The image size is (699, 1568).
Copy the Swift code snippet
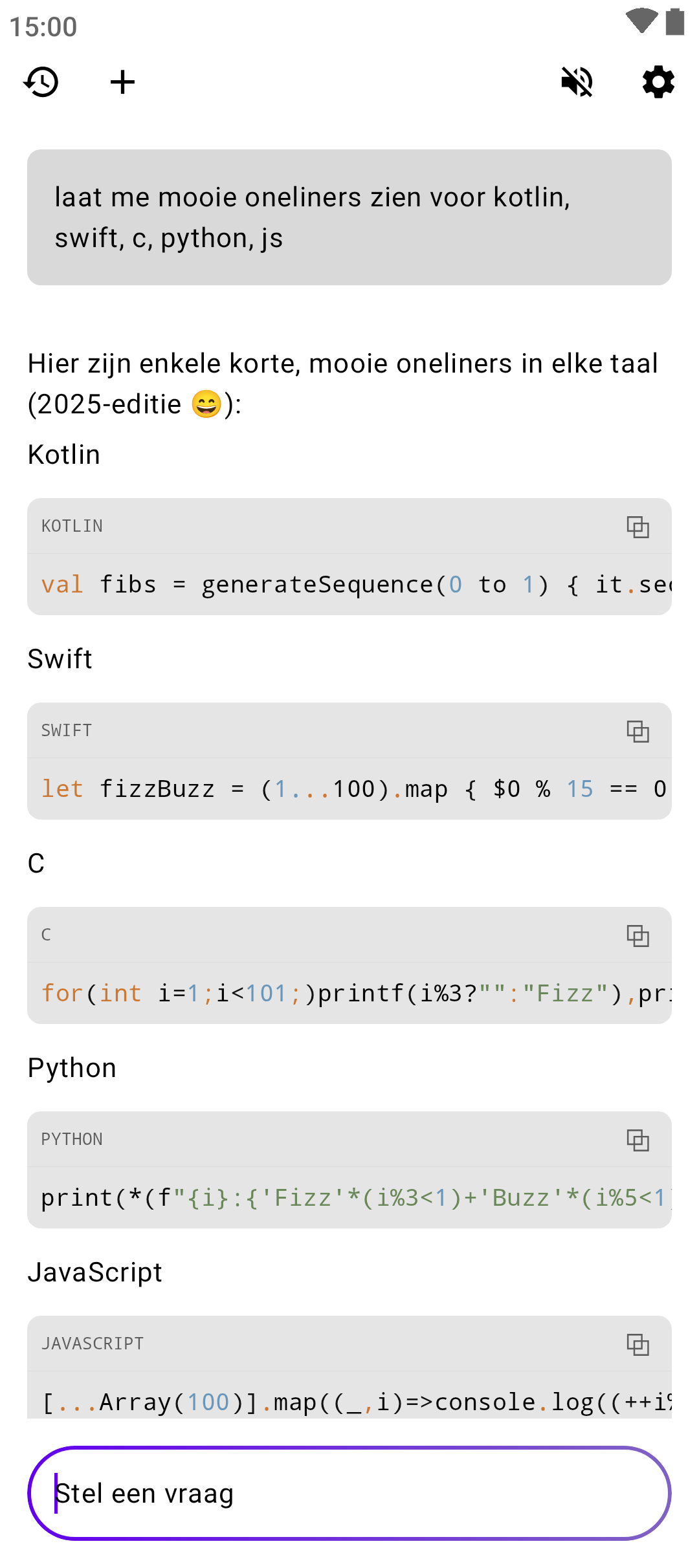tap(638, 731)
